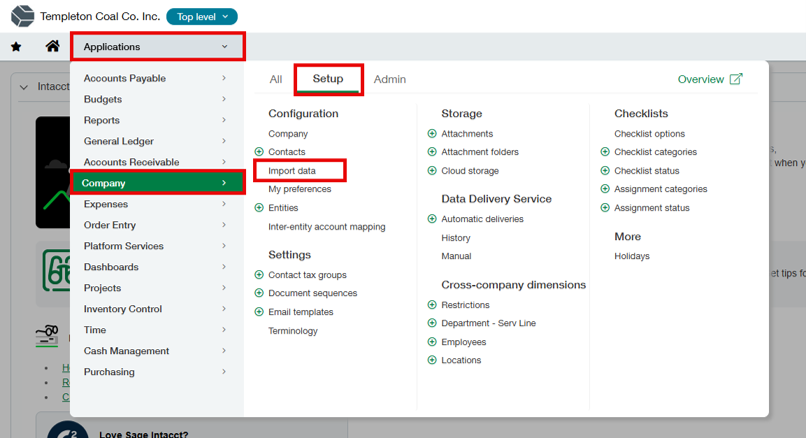
Task: Open the Platform Services menu item
Action: click(x=157, y=246)
